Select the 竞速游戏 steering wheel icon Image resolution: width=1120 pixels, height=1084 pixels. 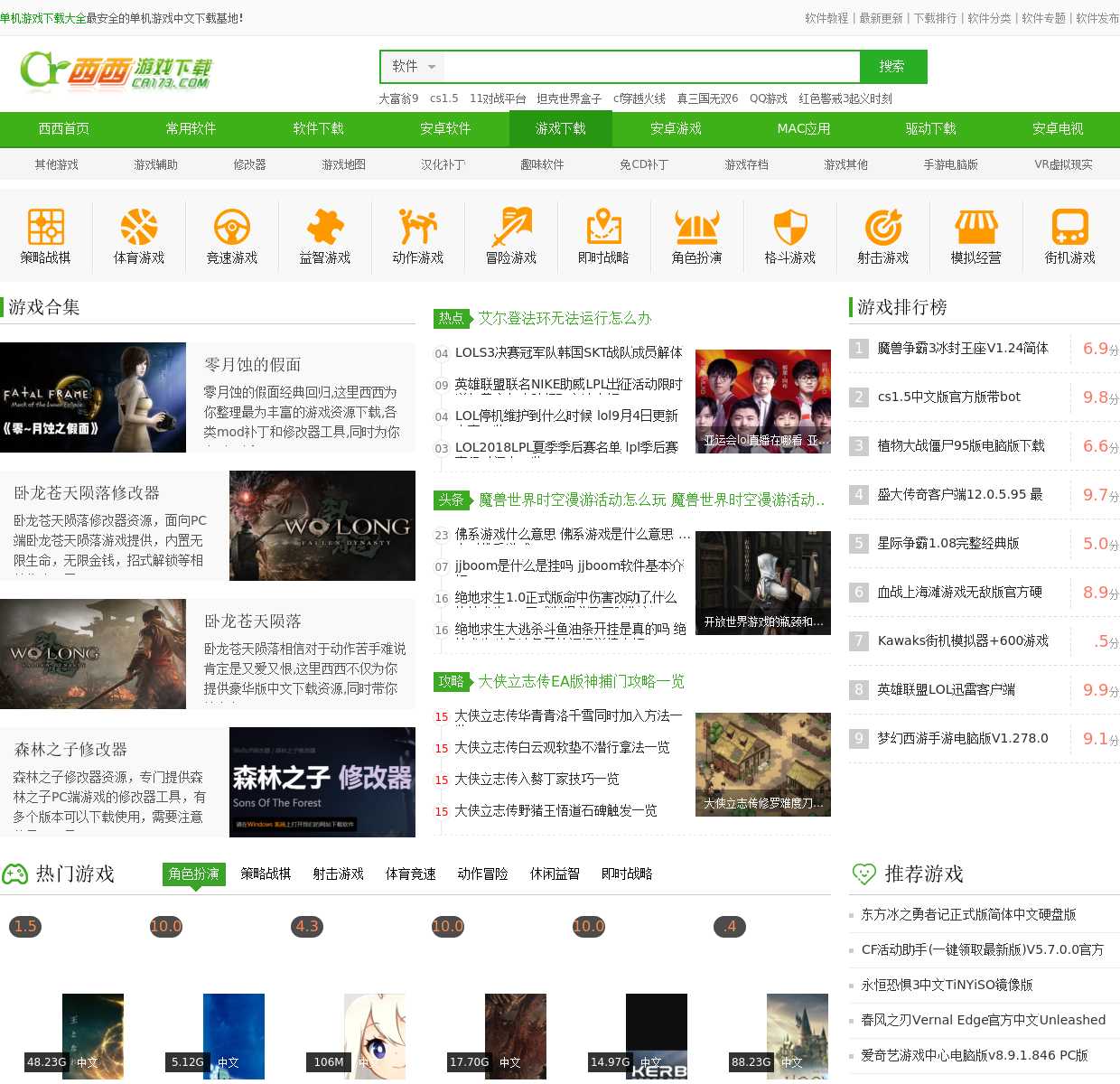click(232, 228)
